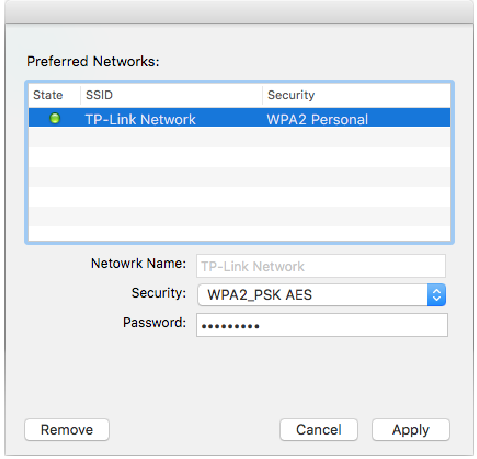Open the WPA2_PSK AES security dropdown

tap(321, 295)
